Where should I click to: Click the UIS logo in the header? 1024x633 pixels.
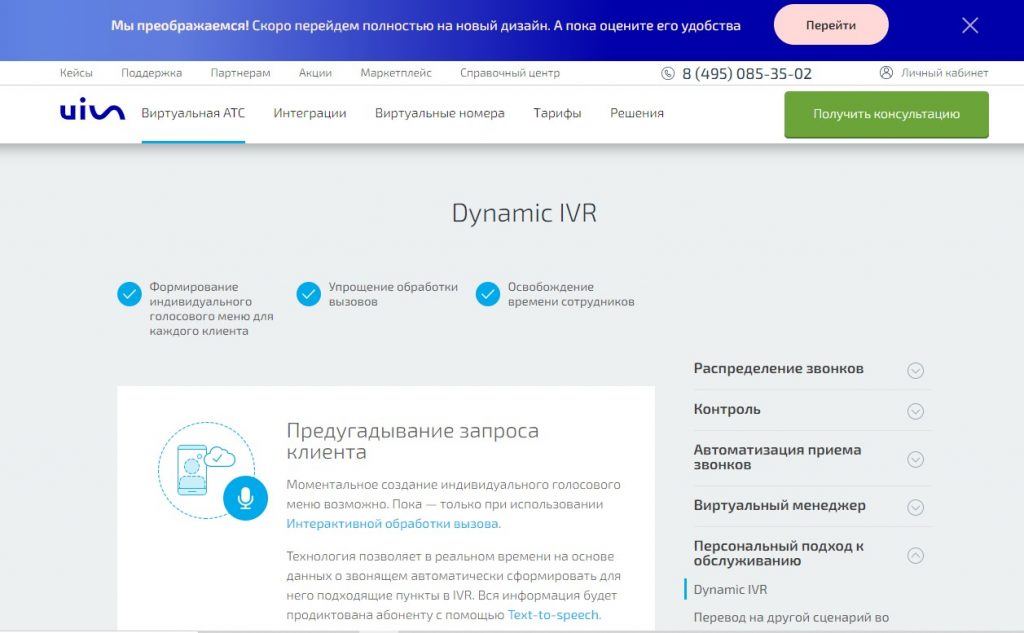tap(91, 113)
